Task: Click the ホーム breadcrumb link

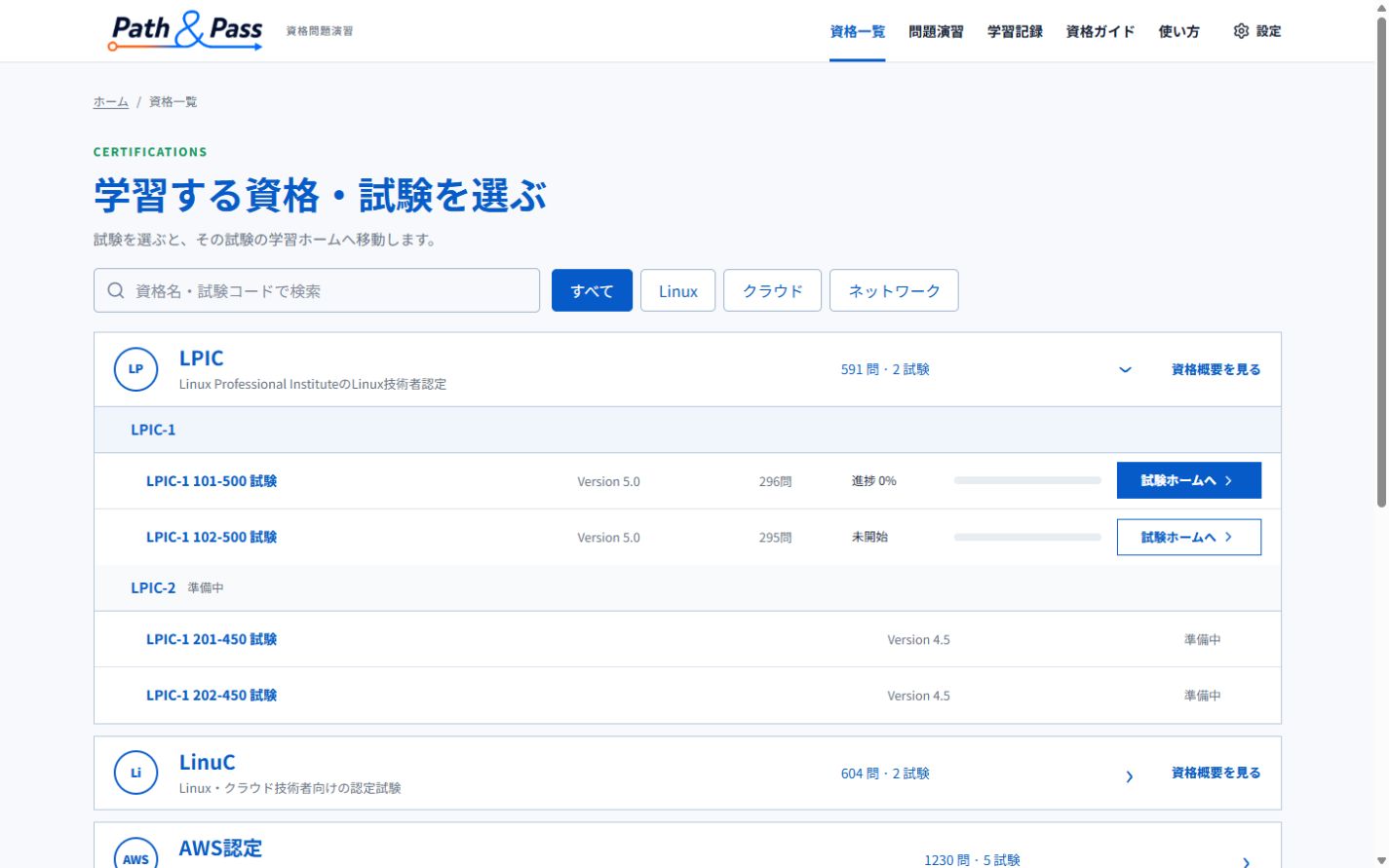Action: 111,101
